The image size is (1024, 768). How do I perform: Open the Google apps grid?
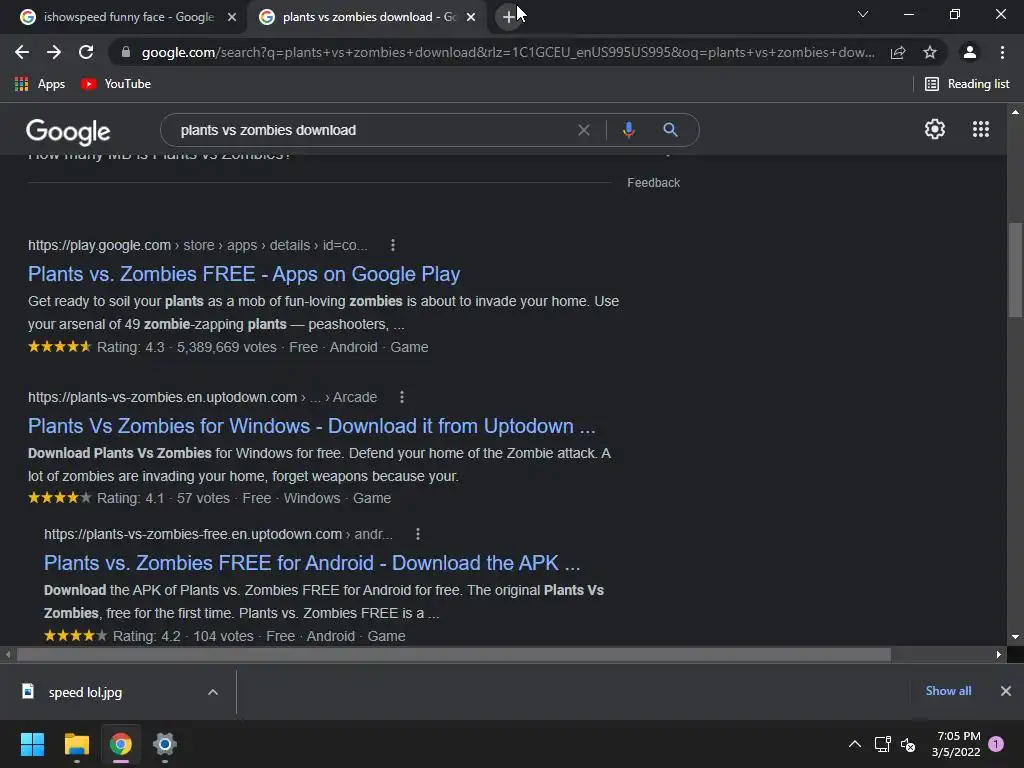coord(981,129)
